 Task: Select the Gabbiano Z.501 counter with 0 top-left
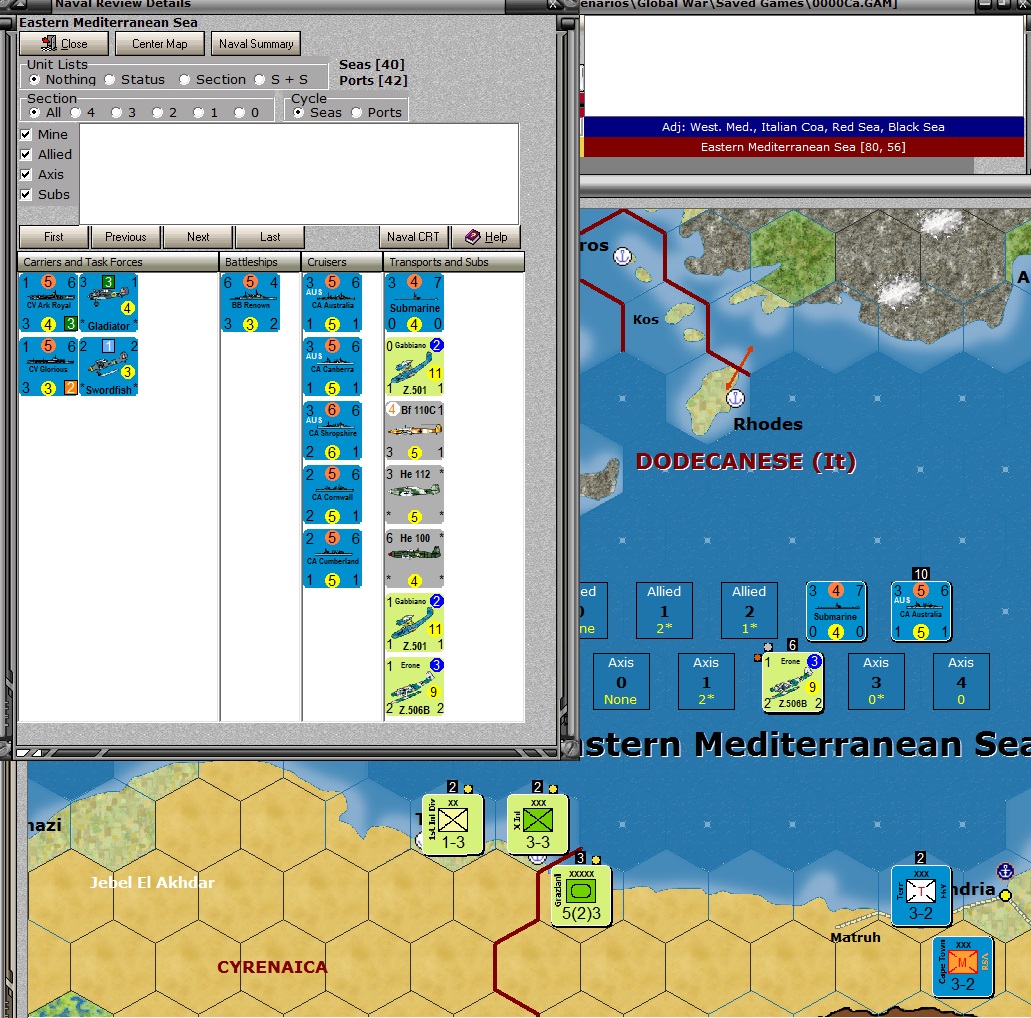(x=414, y=366)
